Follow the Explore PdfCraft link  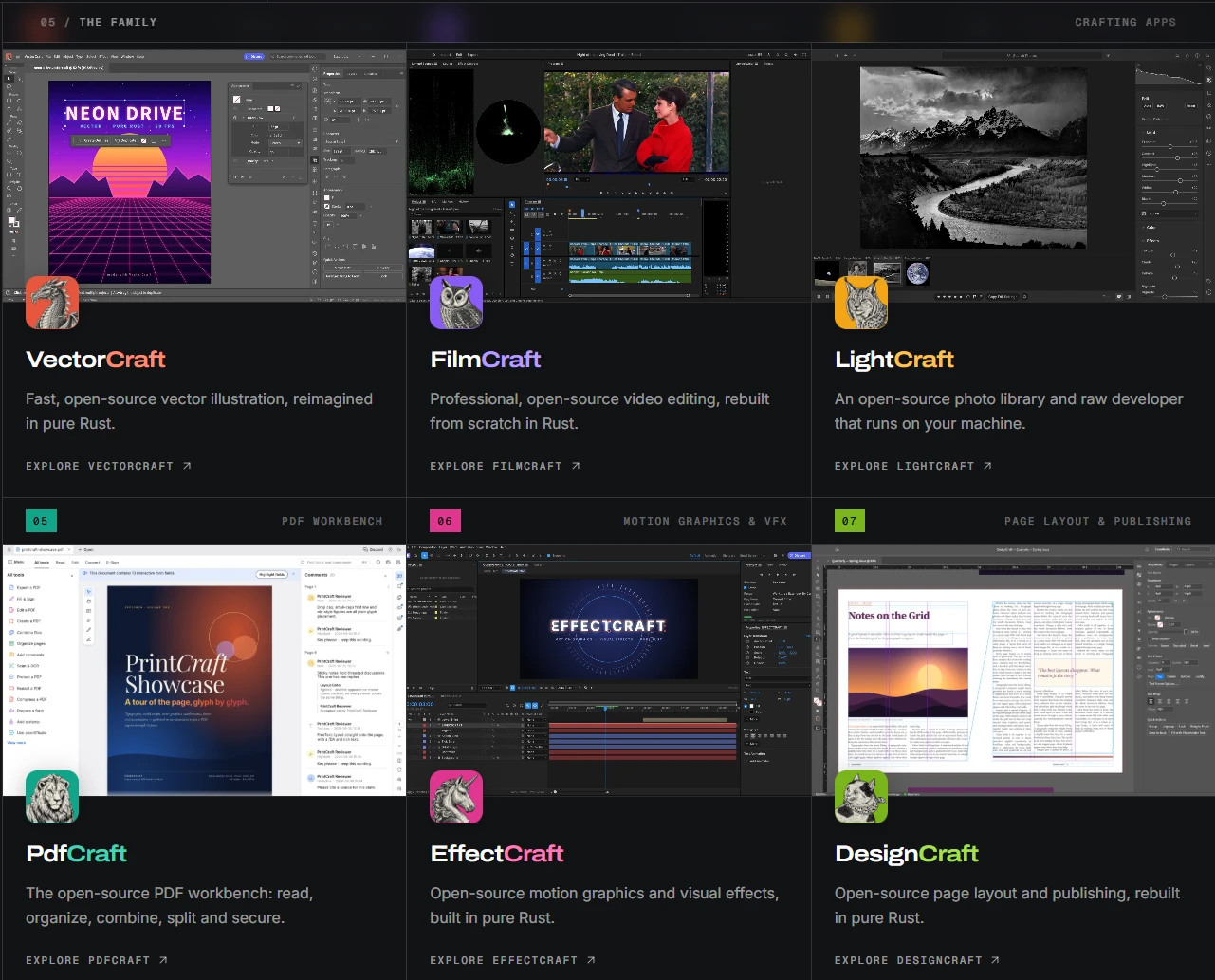click(x=97, y=960)
